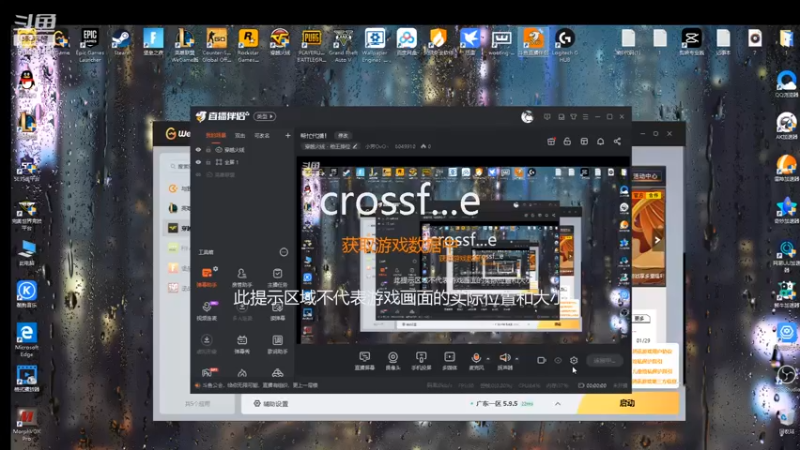Screen dimensions: 800x450
Task: Open the 弹幕助手 tool in the toolbox
Action: pyautogui.click(x=207, y=277)
